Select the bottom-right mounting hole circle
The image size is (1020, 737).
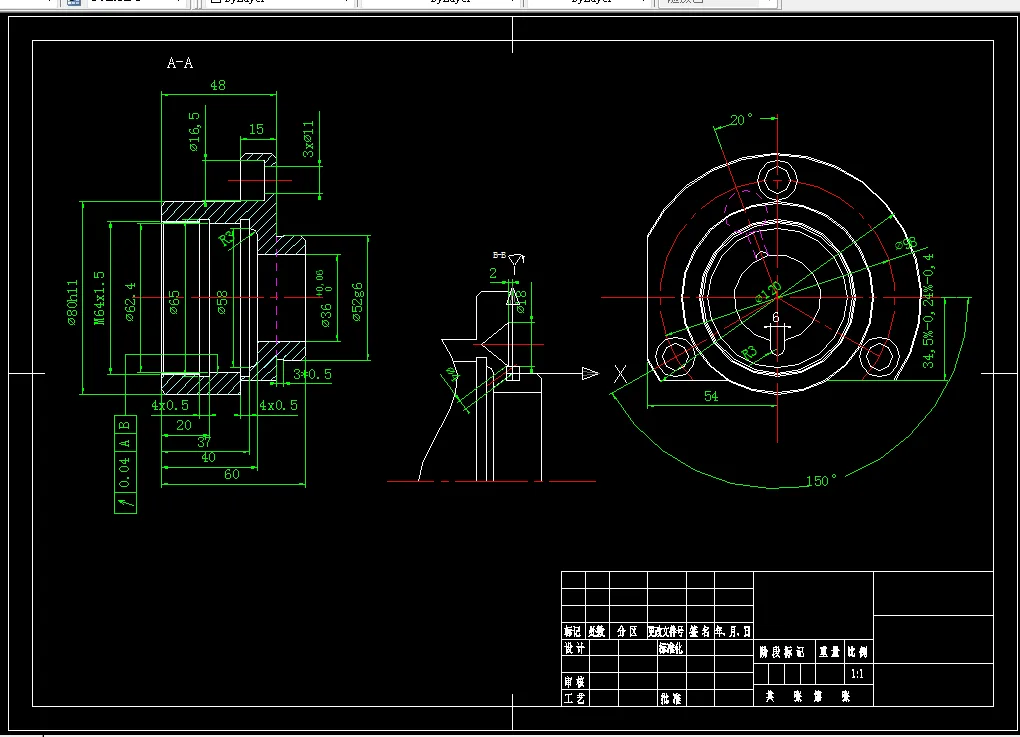pyautogui.click(x=879, y=357)
